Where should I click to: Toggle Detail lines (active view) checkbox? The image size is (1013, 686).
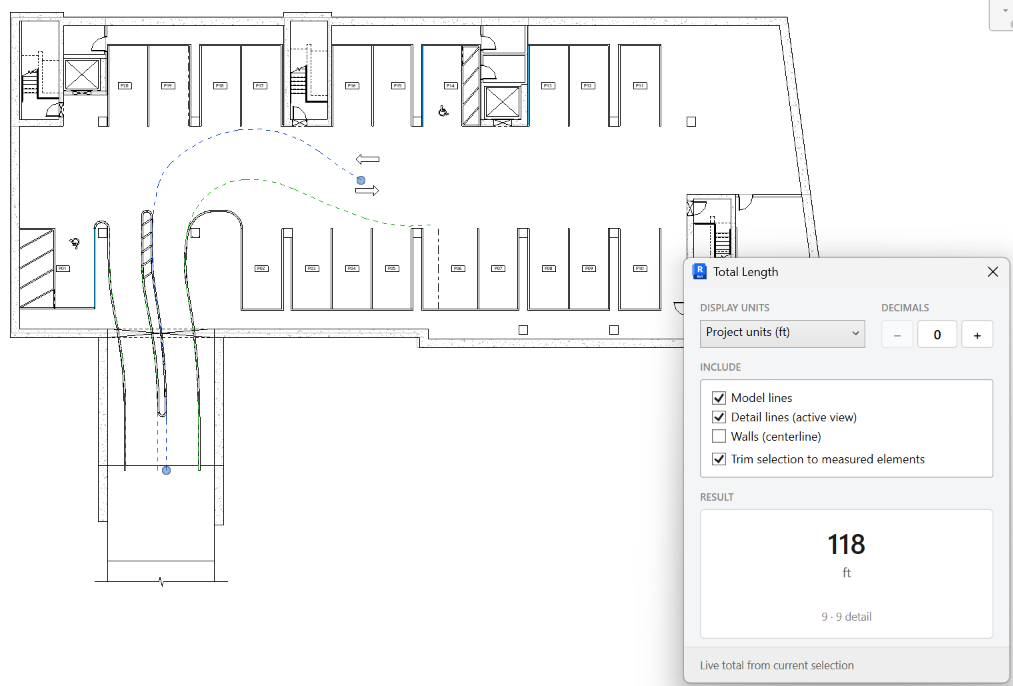click(x=718, y=417)
